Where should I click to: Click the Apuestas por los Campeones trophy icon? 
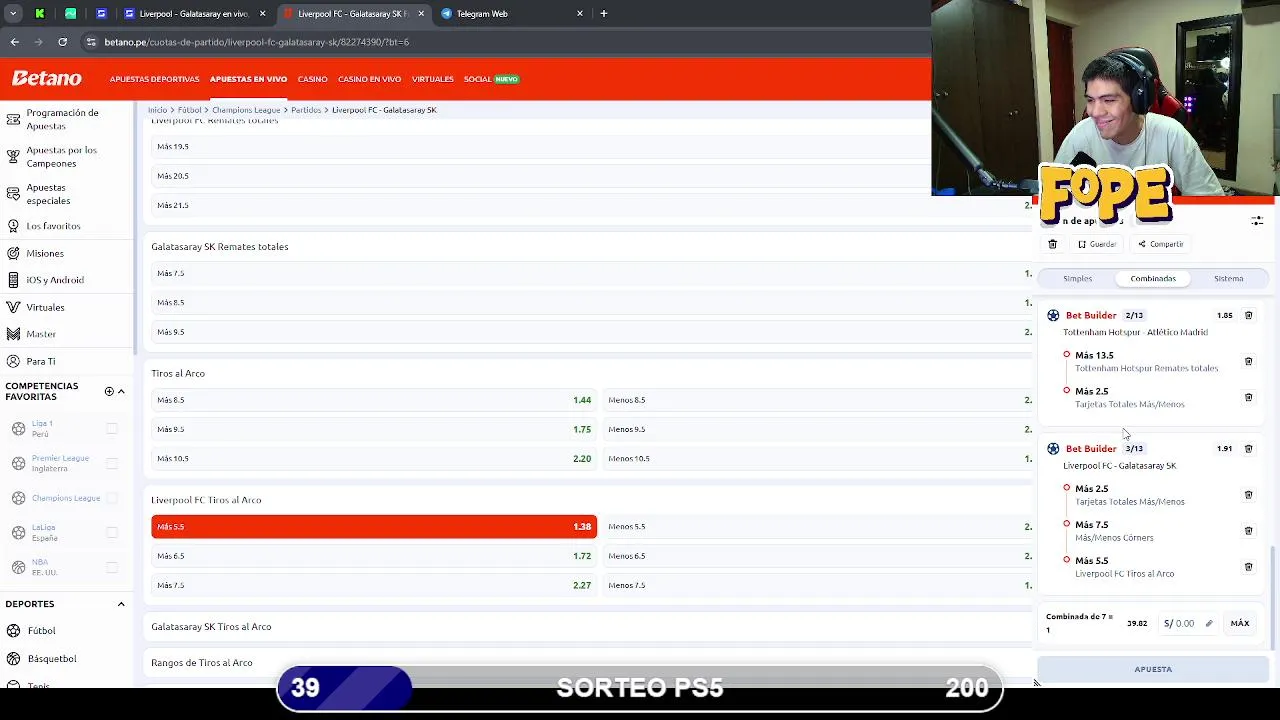[x=13, y=156]
